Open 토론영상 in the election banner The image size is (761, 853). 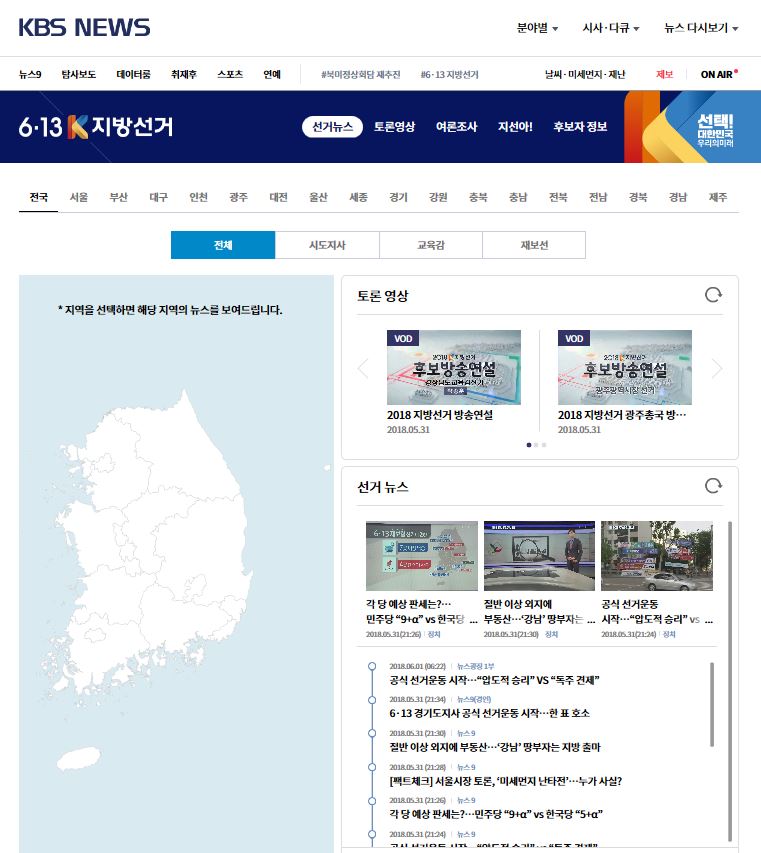point(394,127)
